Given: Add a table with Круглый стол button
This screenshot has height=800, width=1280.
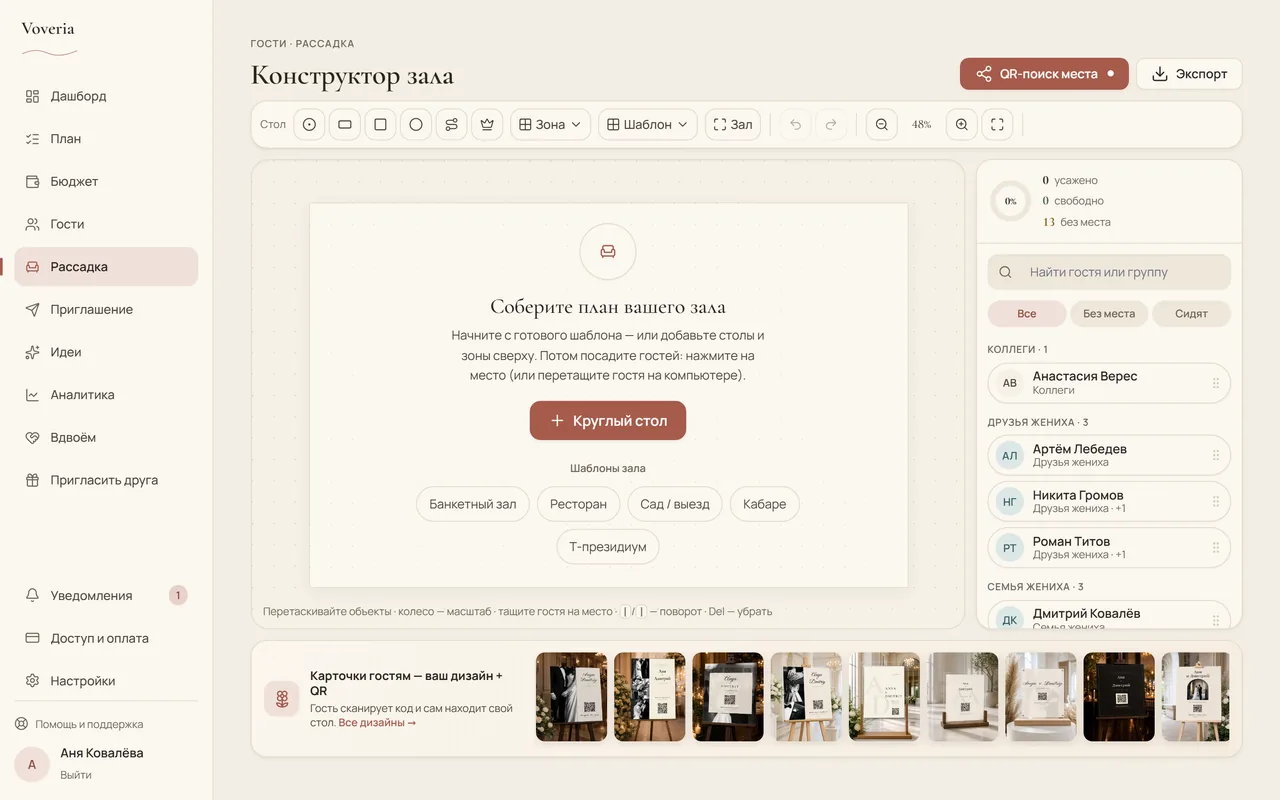Looking at the screenshot, I should 608,421.
